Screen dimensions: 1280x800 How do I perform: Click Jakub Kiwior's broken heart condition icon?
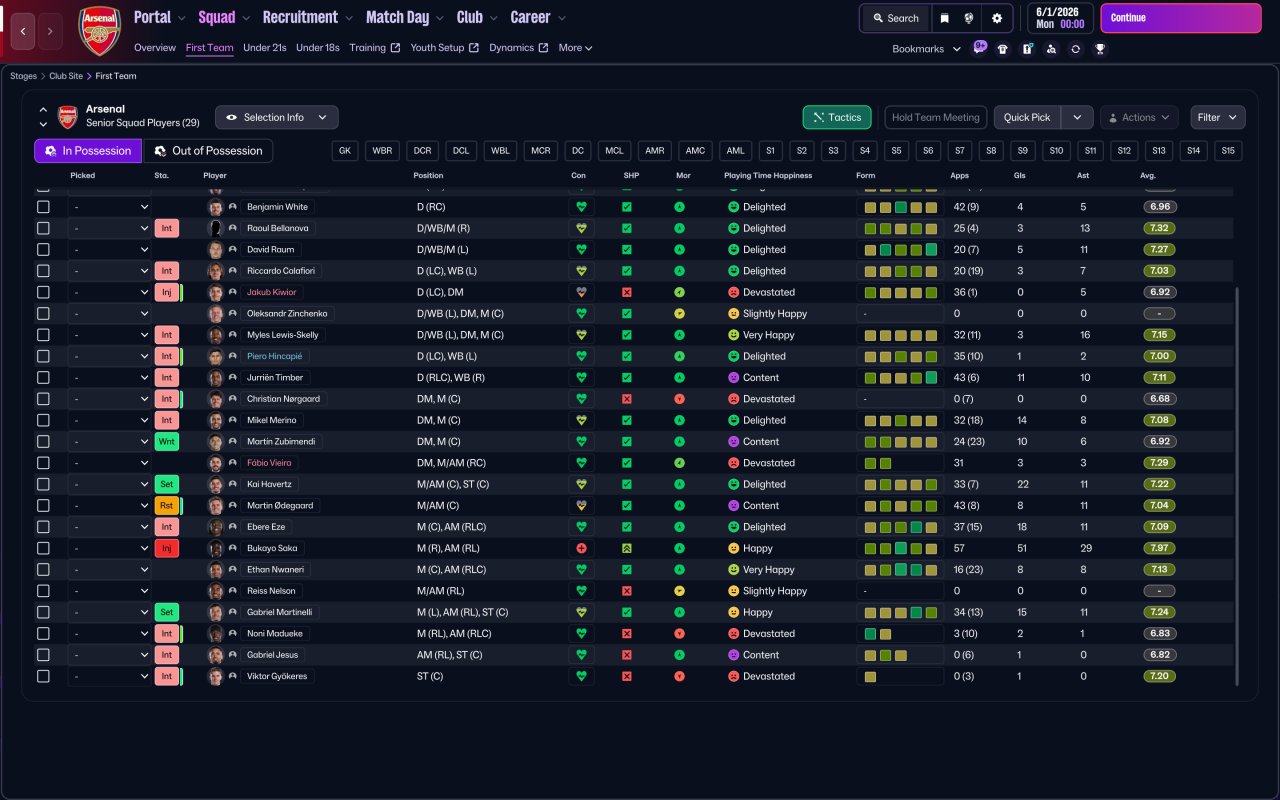pyautogui.click(x=581, y=292)
